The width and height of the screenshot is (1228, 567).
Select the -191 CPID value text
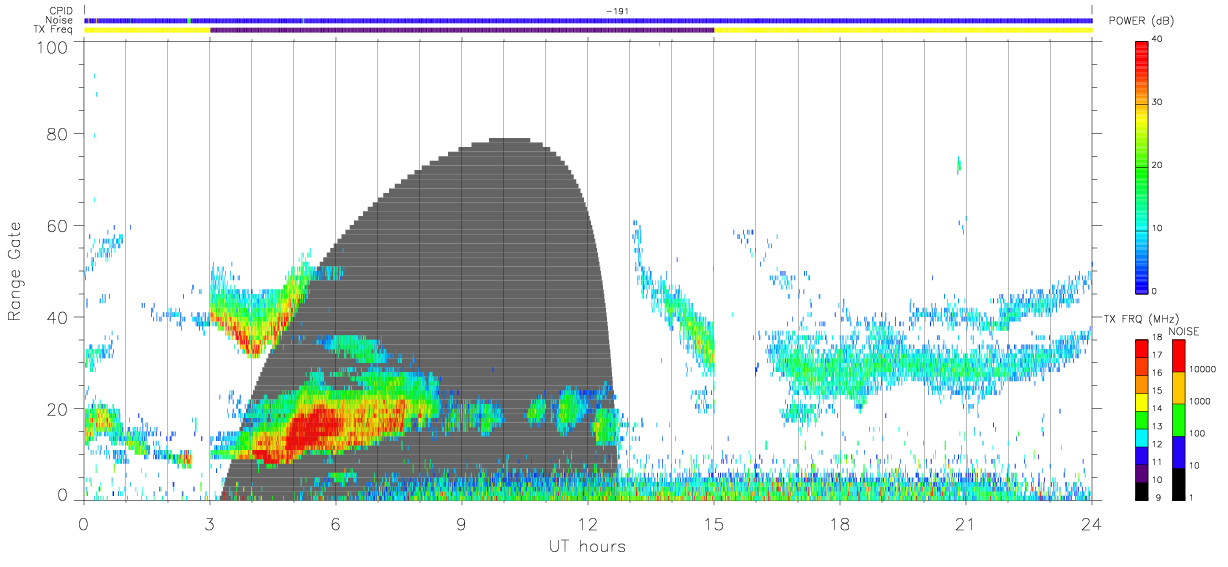(617, 11)
